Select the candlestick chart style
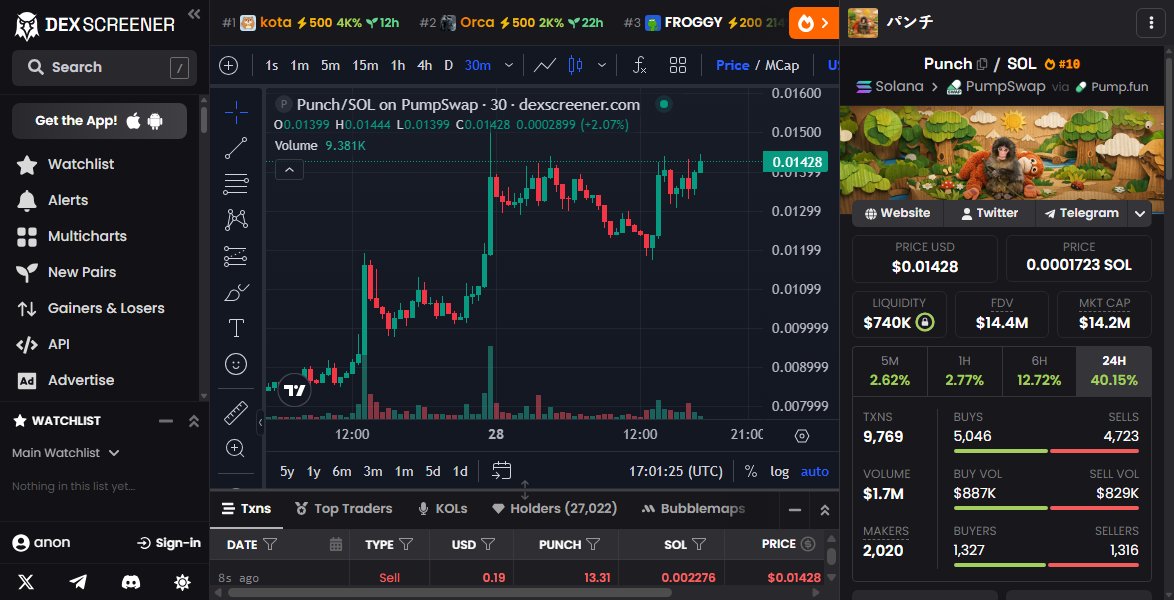Screen dimensions: 1174x600 575,65
